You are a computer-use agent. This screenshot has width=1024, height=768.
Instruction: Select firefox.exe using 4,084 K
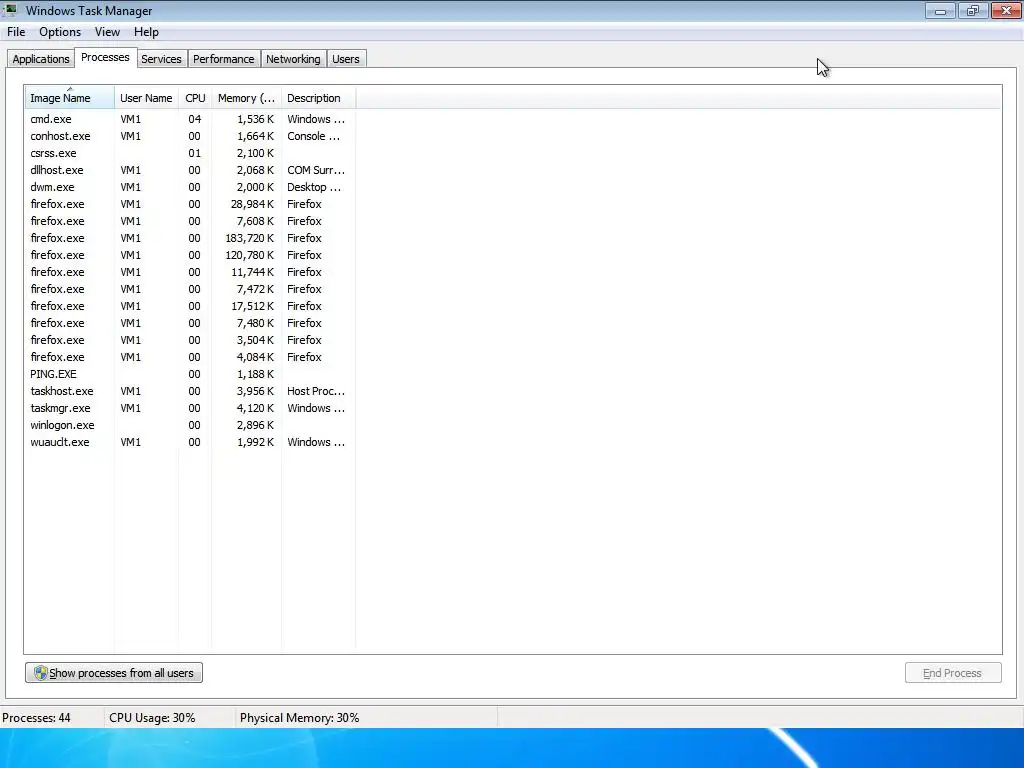pyautogui.click(x=189, y=357)
